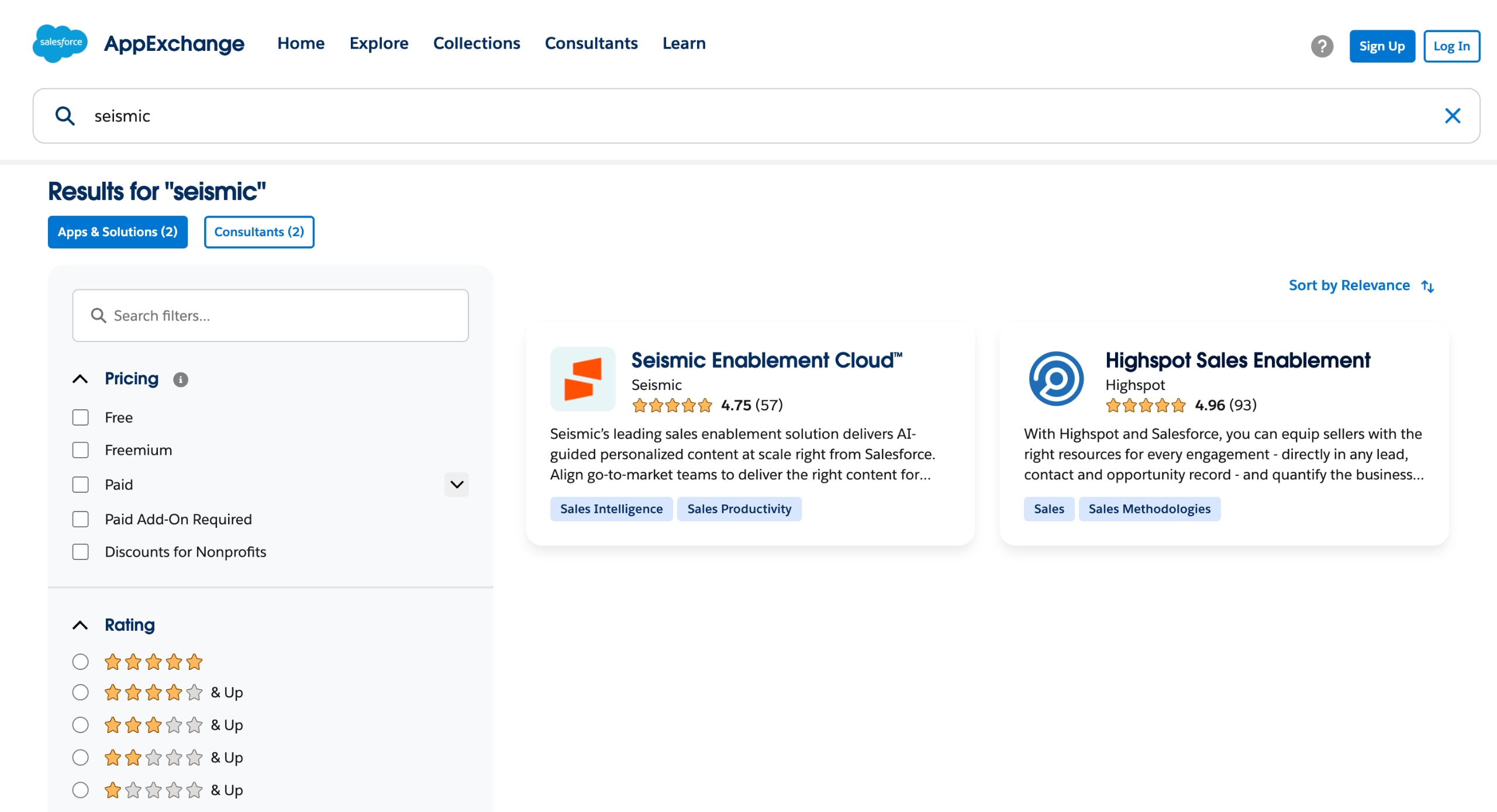Click the sort arrows icon next to Relevance
The image size is (1497, 812).
pyautogui.click(x=1427, y=286)
